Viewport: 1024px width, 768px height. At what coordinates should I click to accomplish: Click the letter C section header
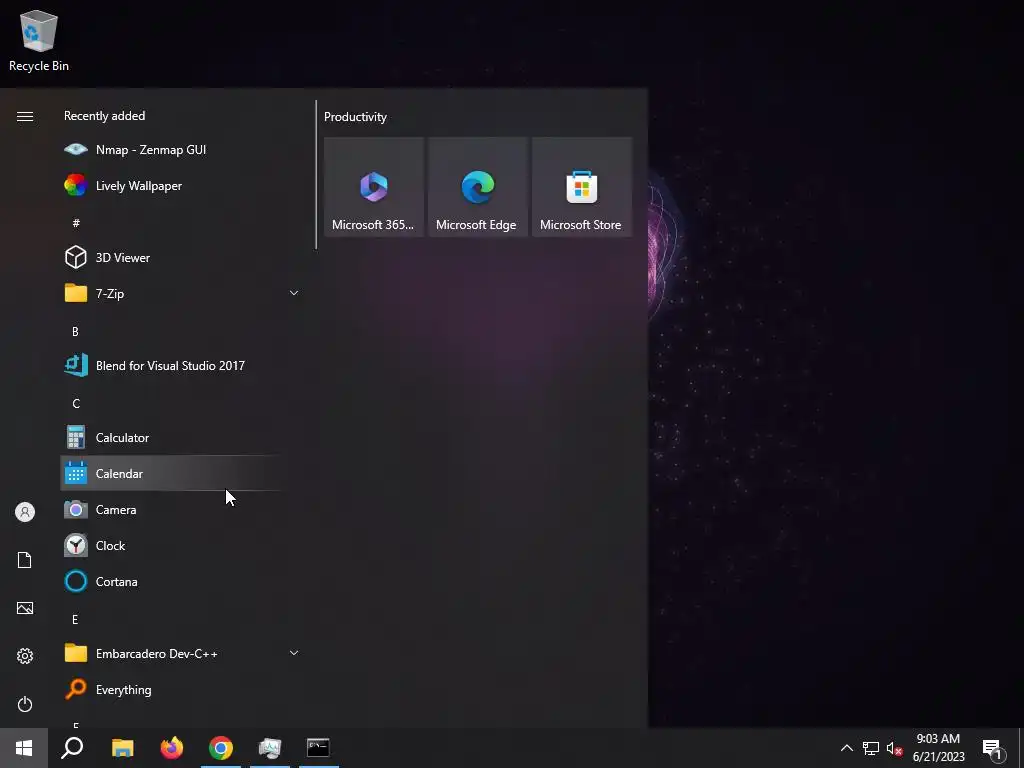[76, 403]
